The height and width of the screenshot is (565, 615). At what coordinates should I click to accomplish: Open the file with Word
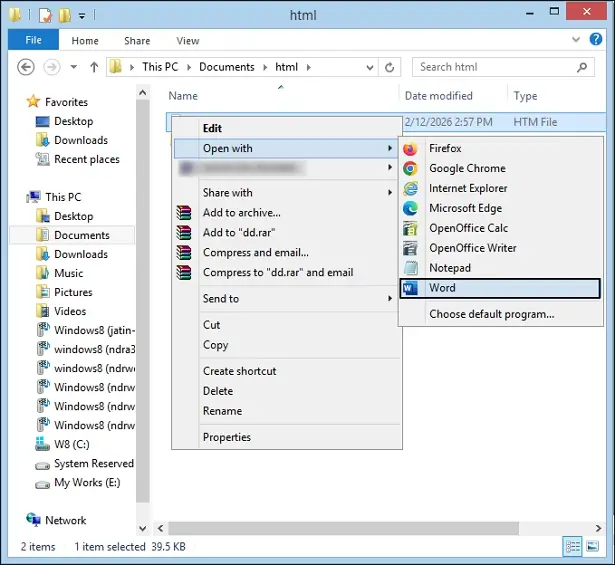(500, 289)
